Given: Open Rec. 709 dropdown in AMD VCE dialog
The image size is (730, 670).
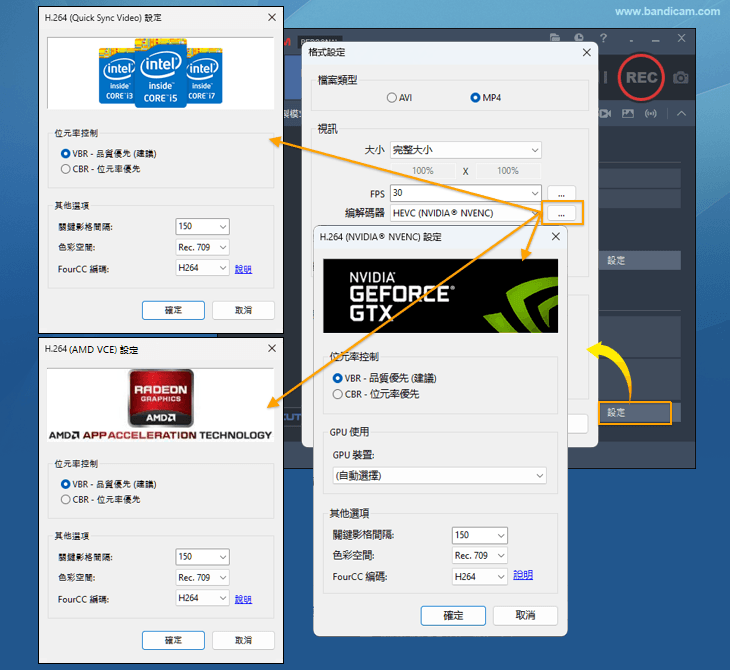Looking at the screenshot, I should 203,577.
